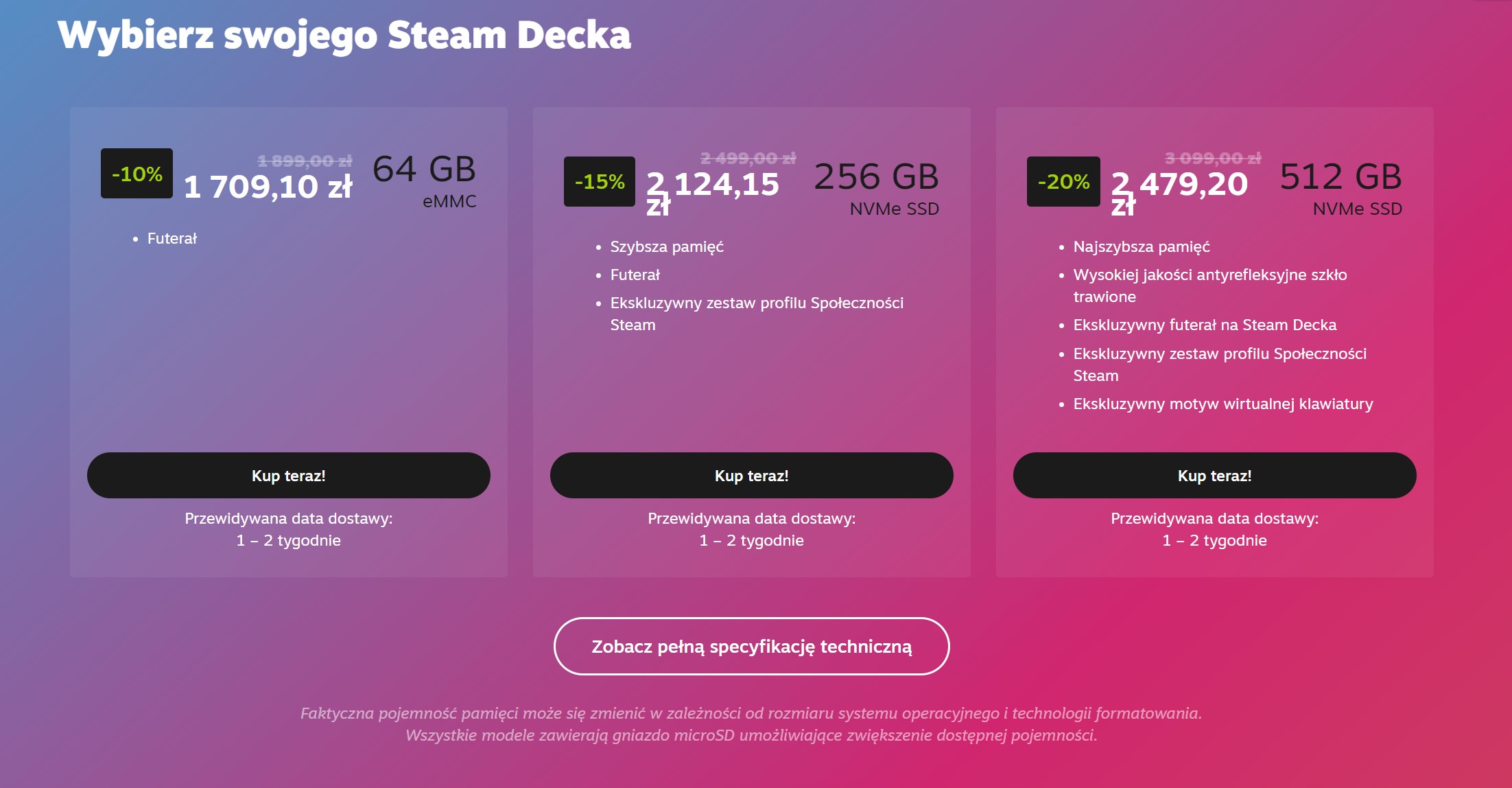This screenshot has width=1512, height=788.
Task: Buy the 256 GB NVMe SSD model
Action: point(751,475)
